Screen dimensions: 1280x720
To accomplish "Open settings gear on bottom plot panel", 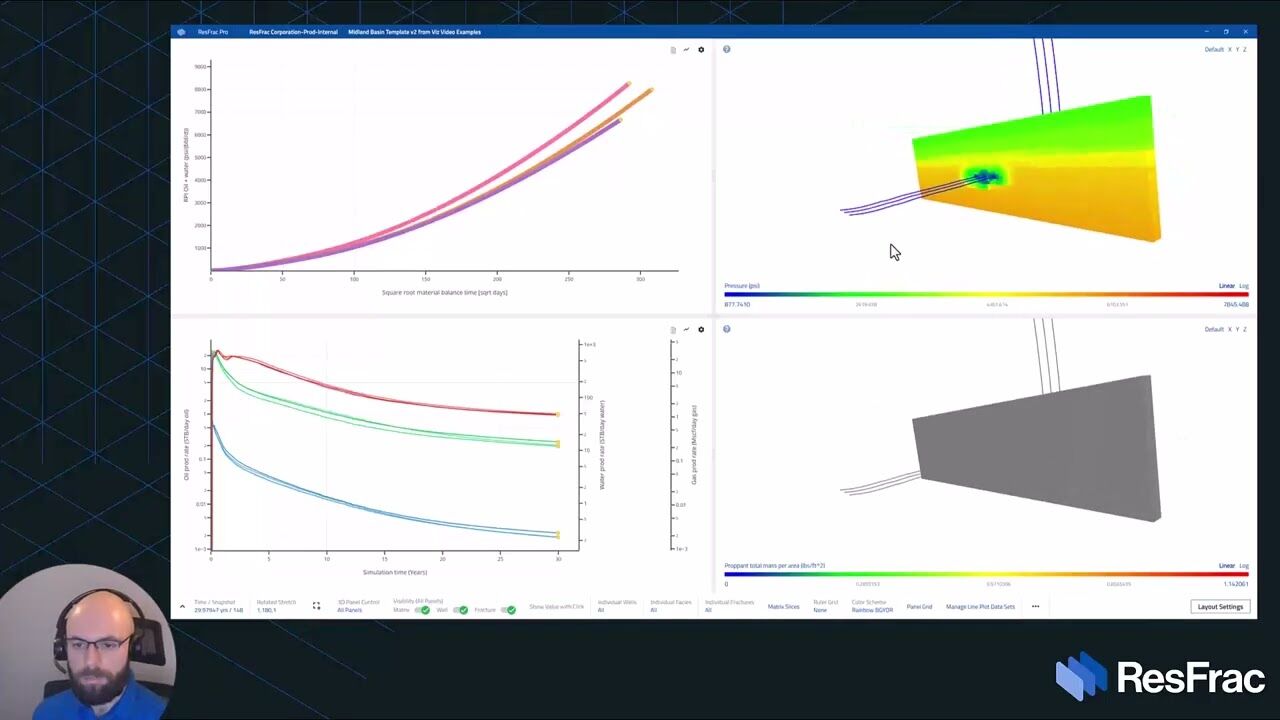I will 701,329.
